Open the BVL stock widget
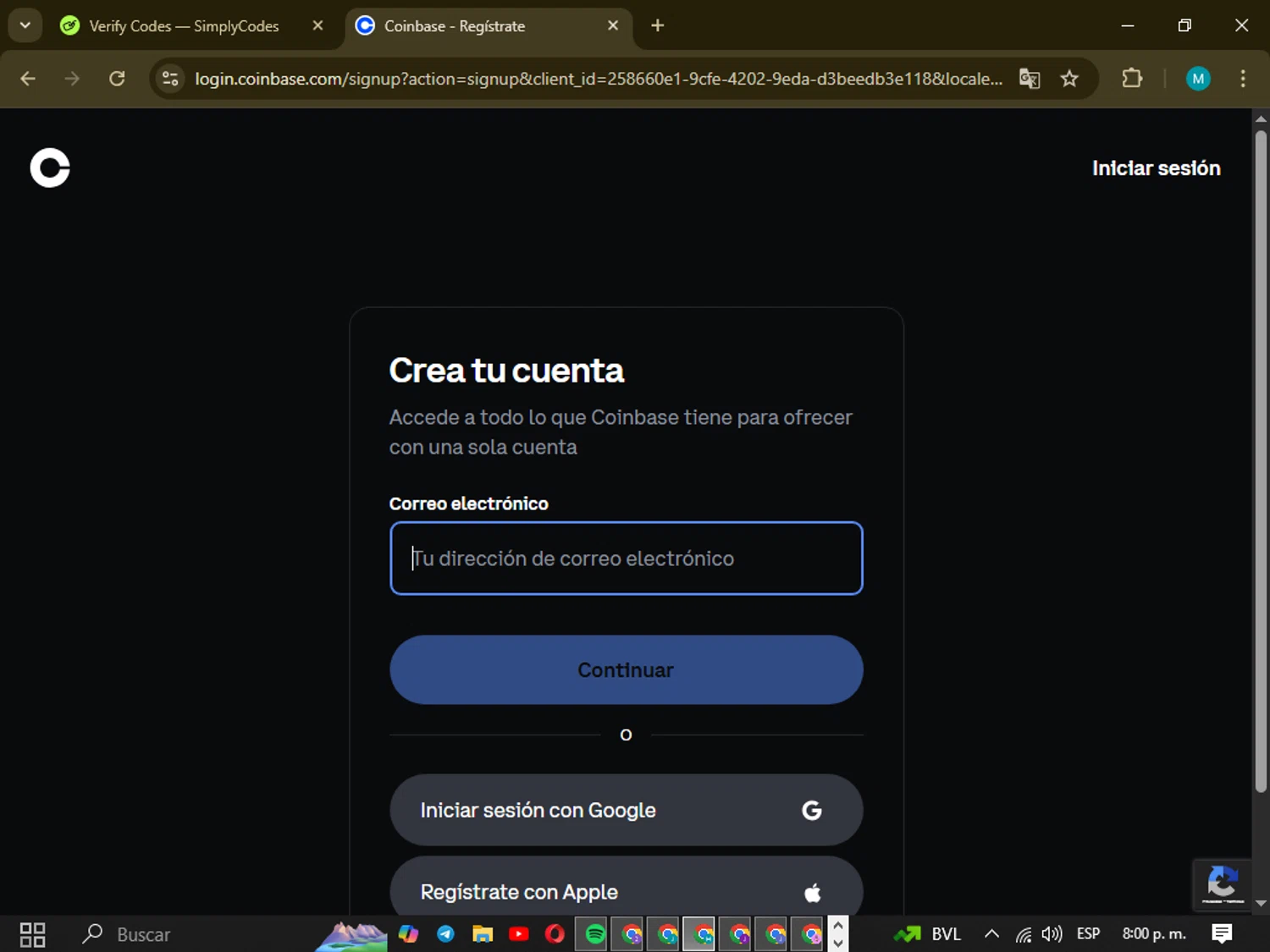1270x952 pixels. (x=929, y=934)
